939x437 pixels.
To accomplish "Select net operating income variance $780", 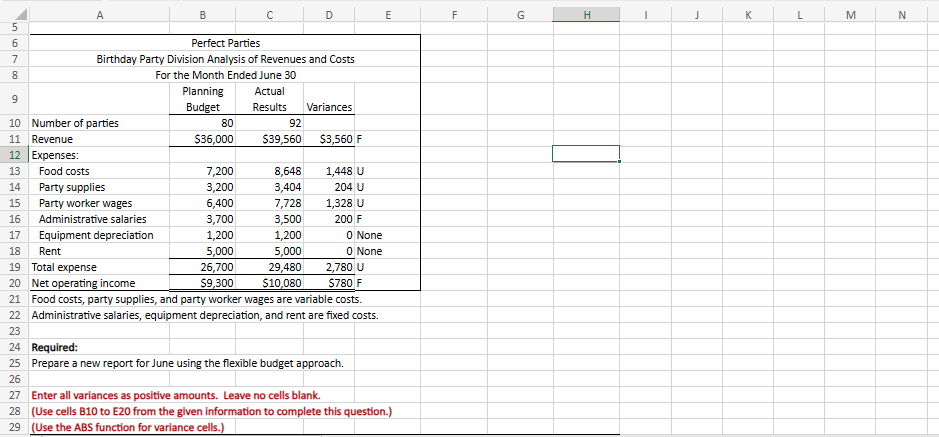I will click(x=329, y=283).
